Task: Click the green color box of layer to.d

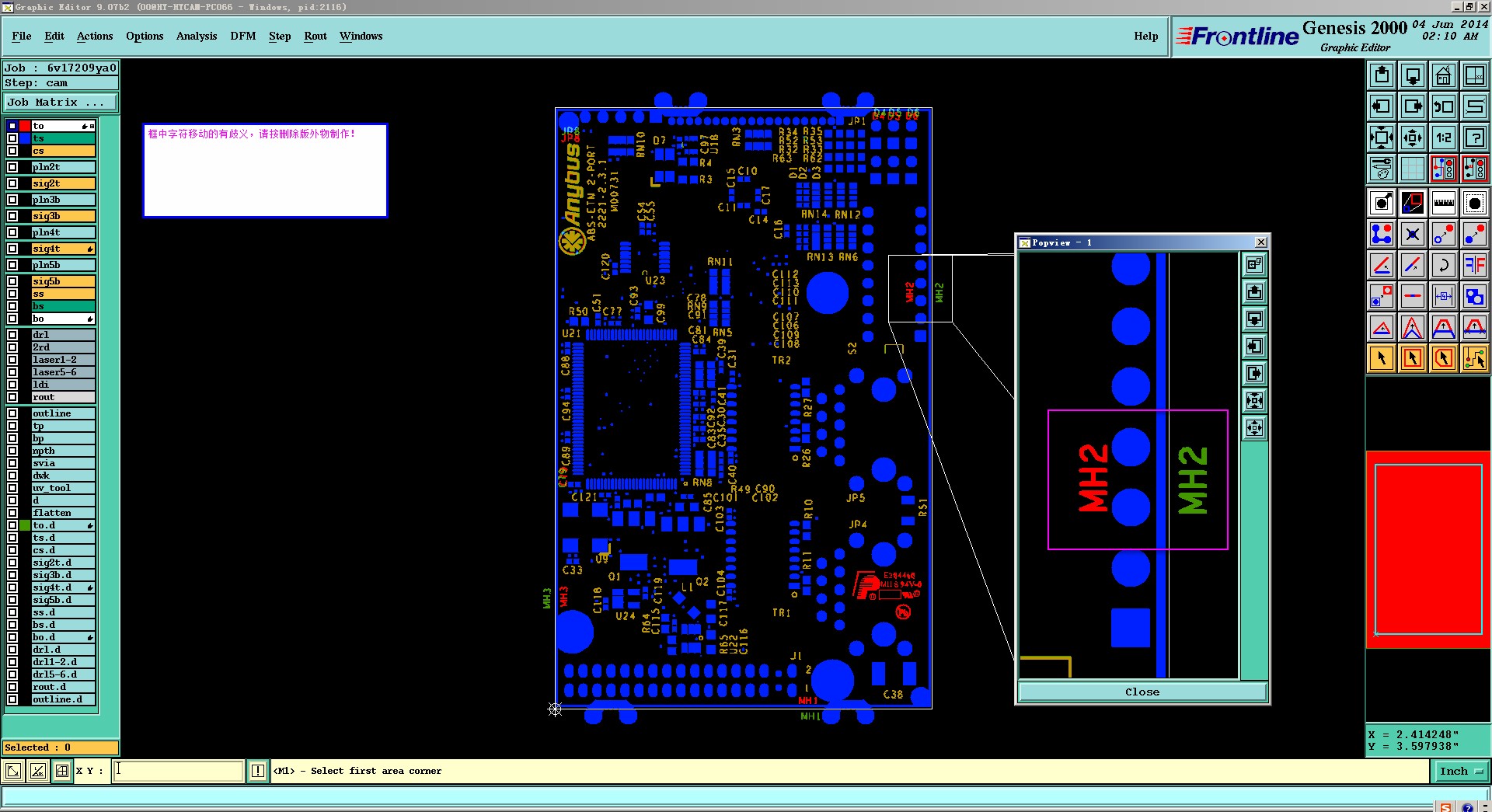Action: pyautogui.click(x=25, y=525)
